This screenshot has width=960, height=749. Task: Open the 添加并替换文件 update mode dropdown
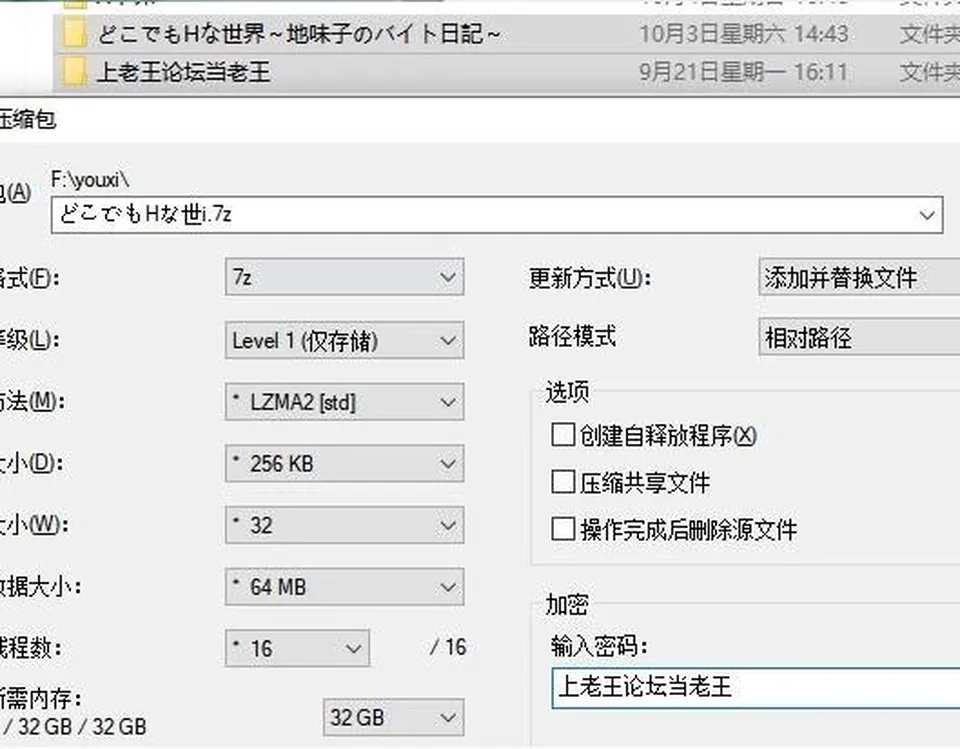click(x=859, y=278)
